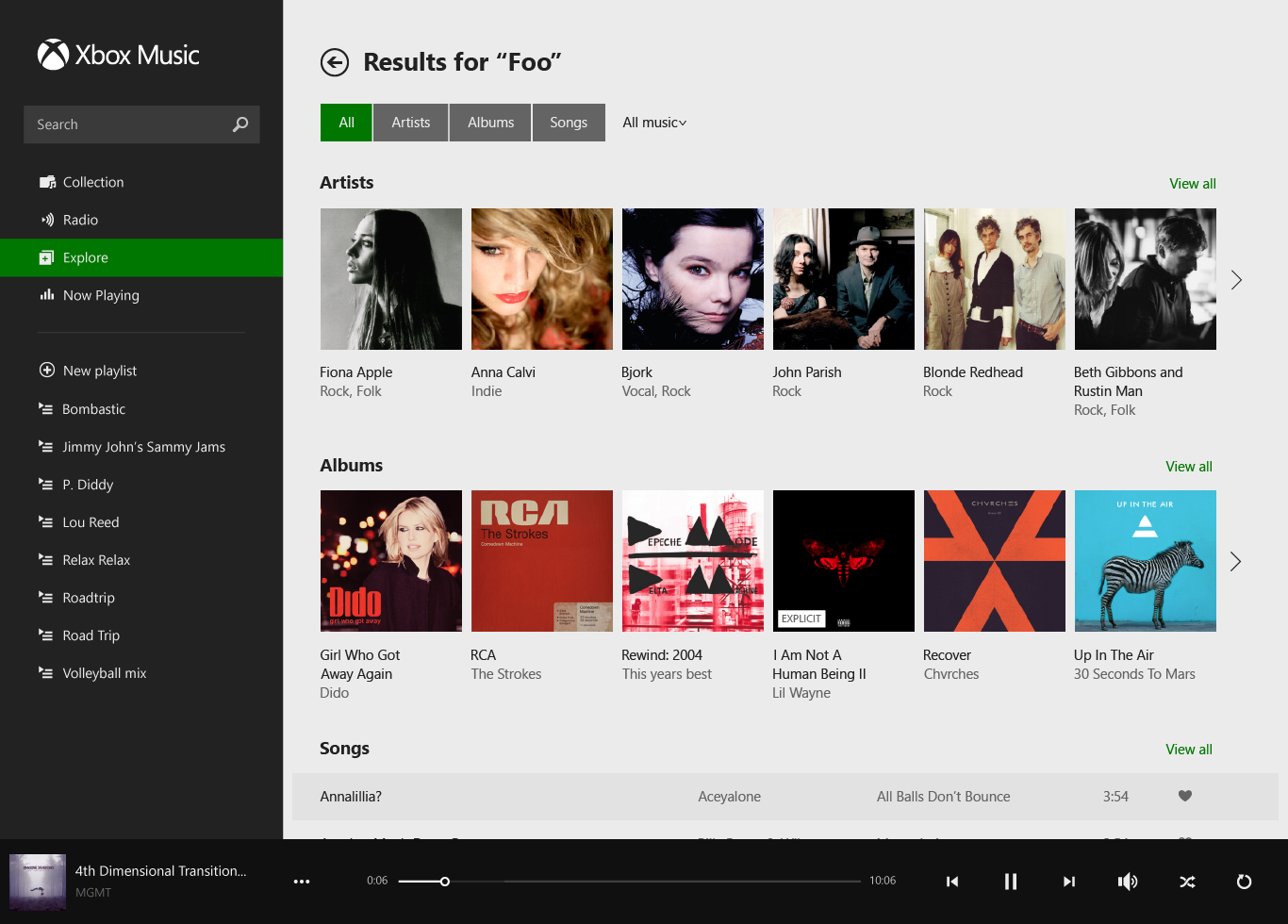The width and height of the screenshot is (1288, 924).
Task: Switch to the Albums tab
Action: point(490,123)
